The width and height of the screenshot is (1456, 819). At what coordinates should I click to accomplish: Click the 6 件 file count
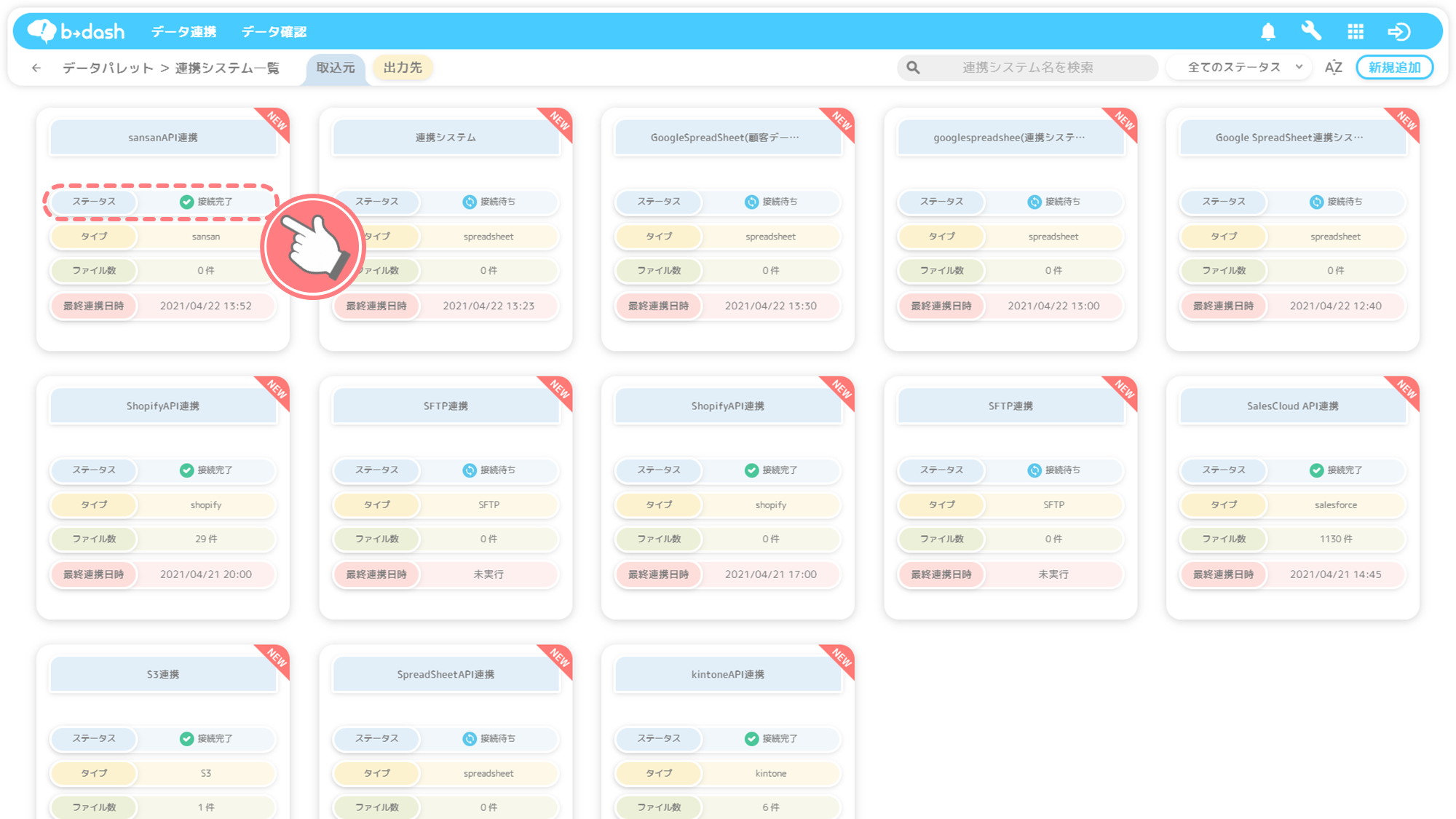point(771,808)
